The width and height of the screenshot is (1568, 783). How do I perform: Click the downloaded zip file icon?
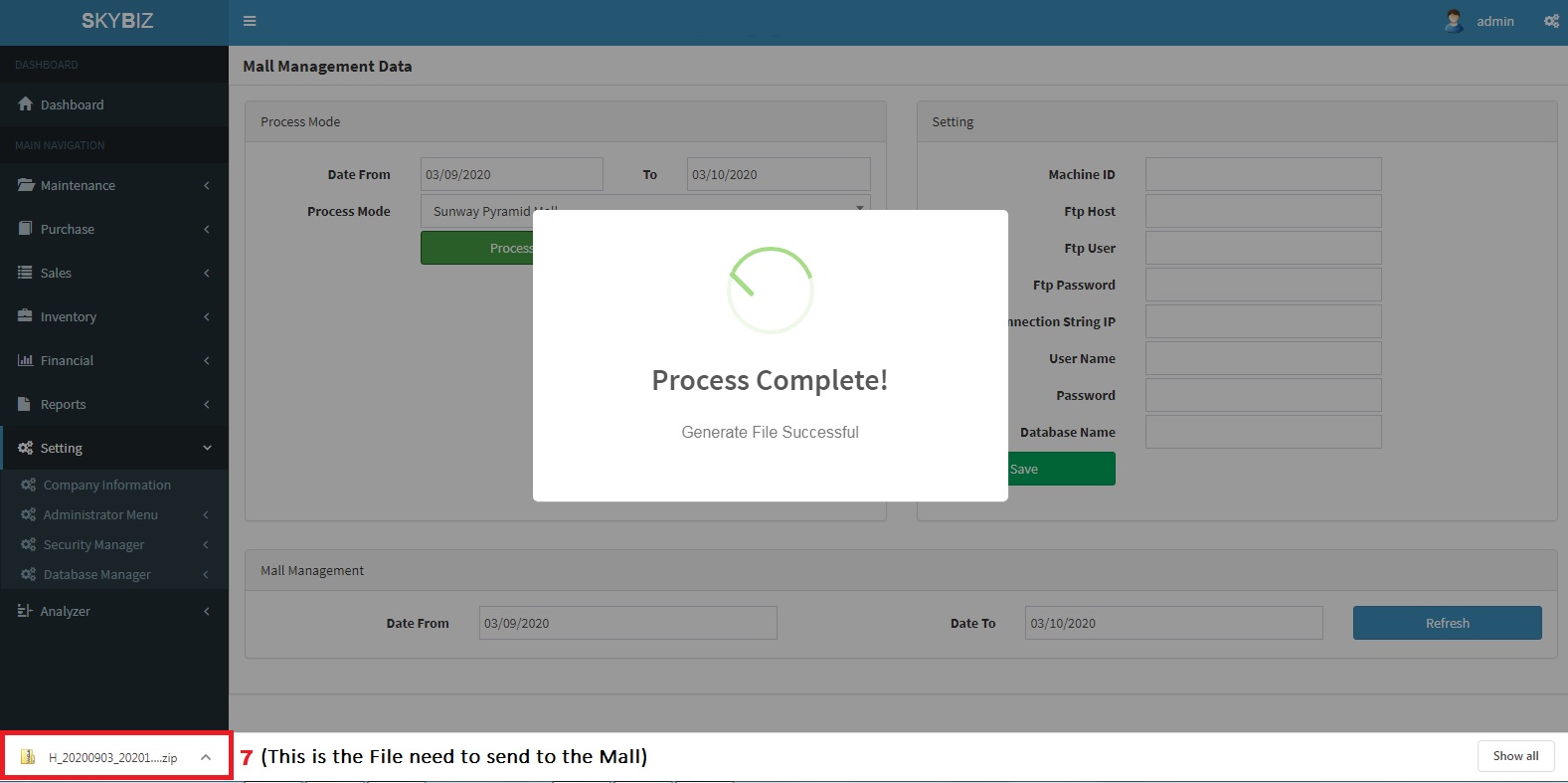[29, 757]
